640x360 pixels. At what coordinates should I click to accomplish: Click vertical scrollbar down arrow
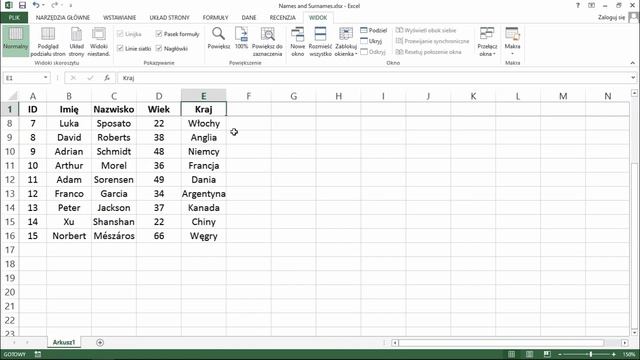[634, 332]
